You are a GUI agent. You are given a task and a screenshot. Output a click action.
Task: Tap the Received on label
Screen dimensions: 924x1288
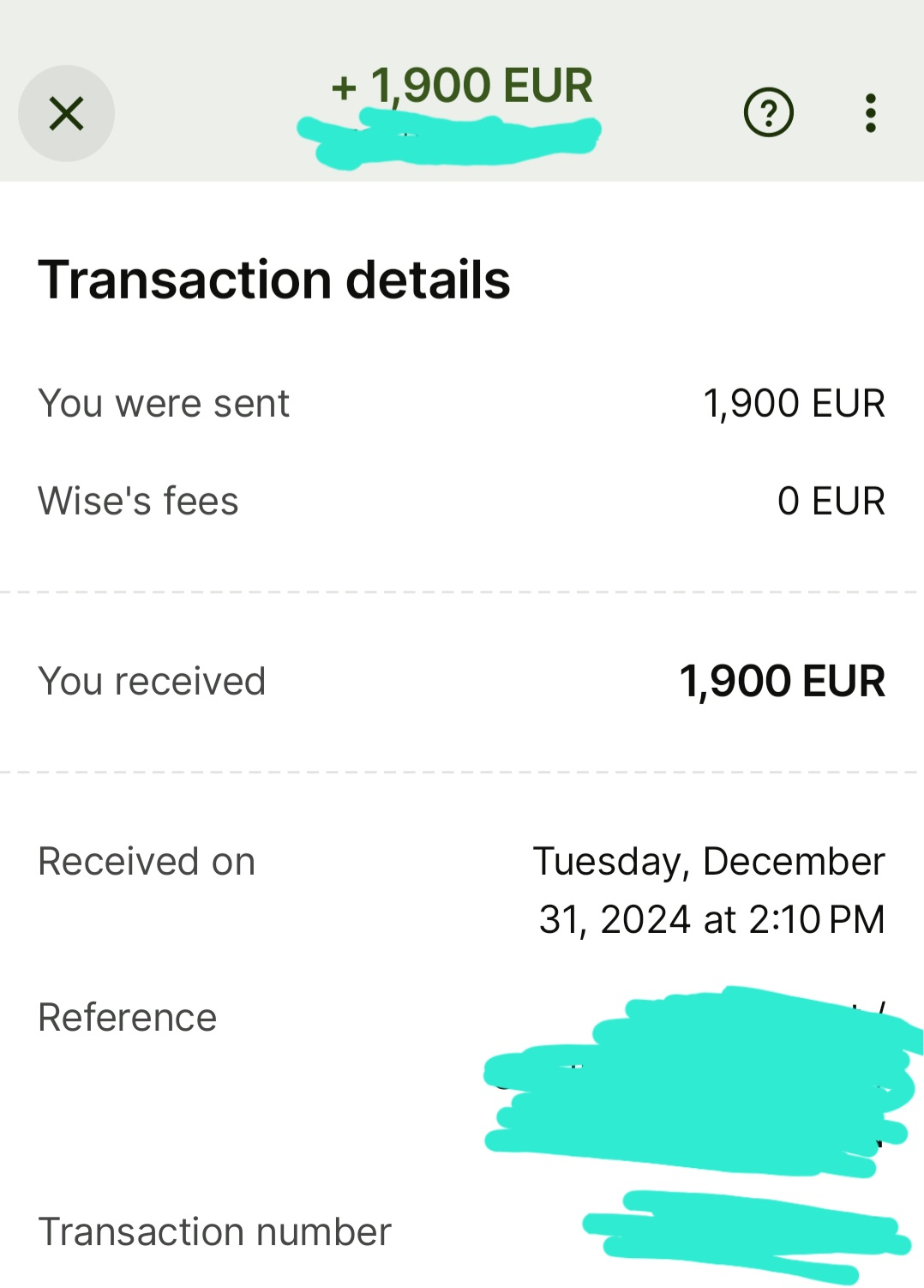point(147,861)
